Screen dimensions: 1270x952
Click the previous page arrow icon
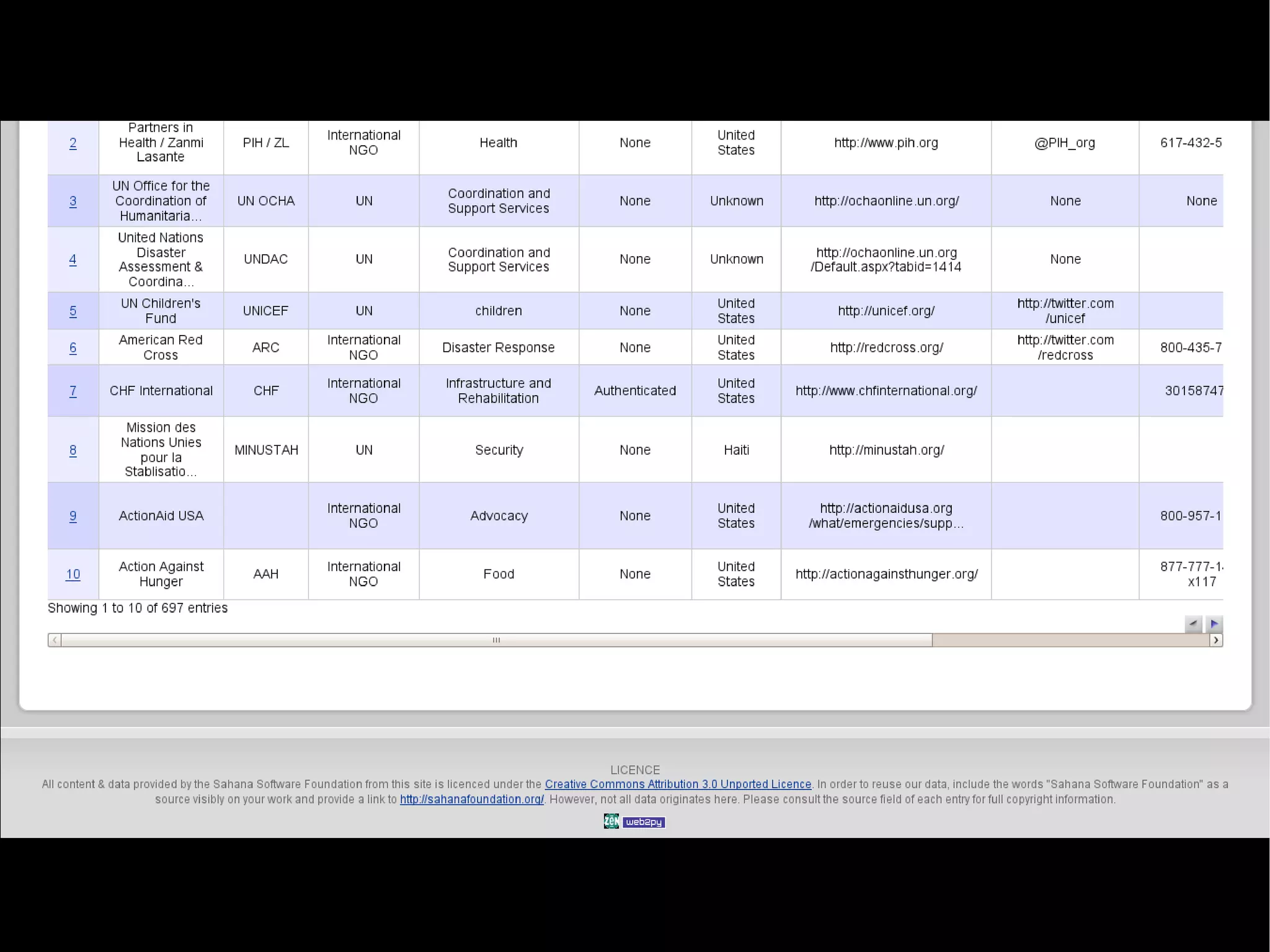pos(1193,623)
